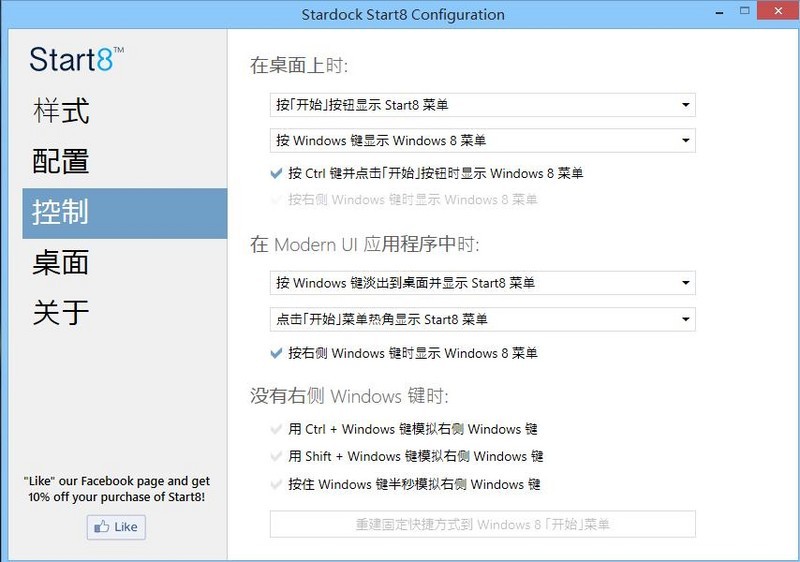The width and height of the screenshot is (800, 562).
Task: Click the Start8 logo
Action: [x=77, y=59]
